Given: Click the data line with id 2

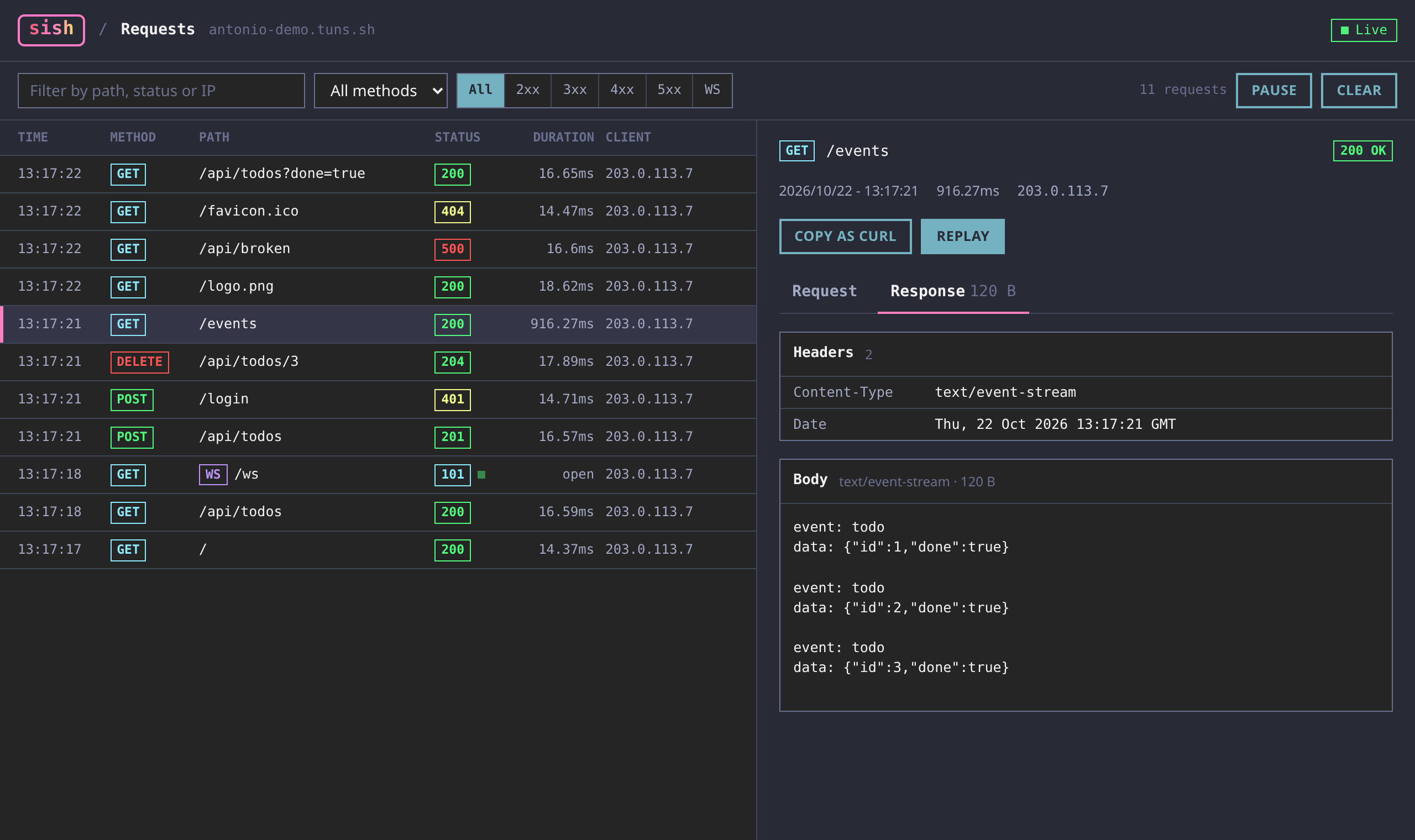Looking at the screenshot, I should pyautogui.click(x=901, y=608).
